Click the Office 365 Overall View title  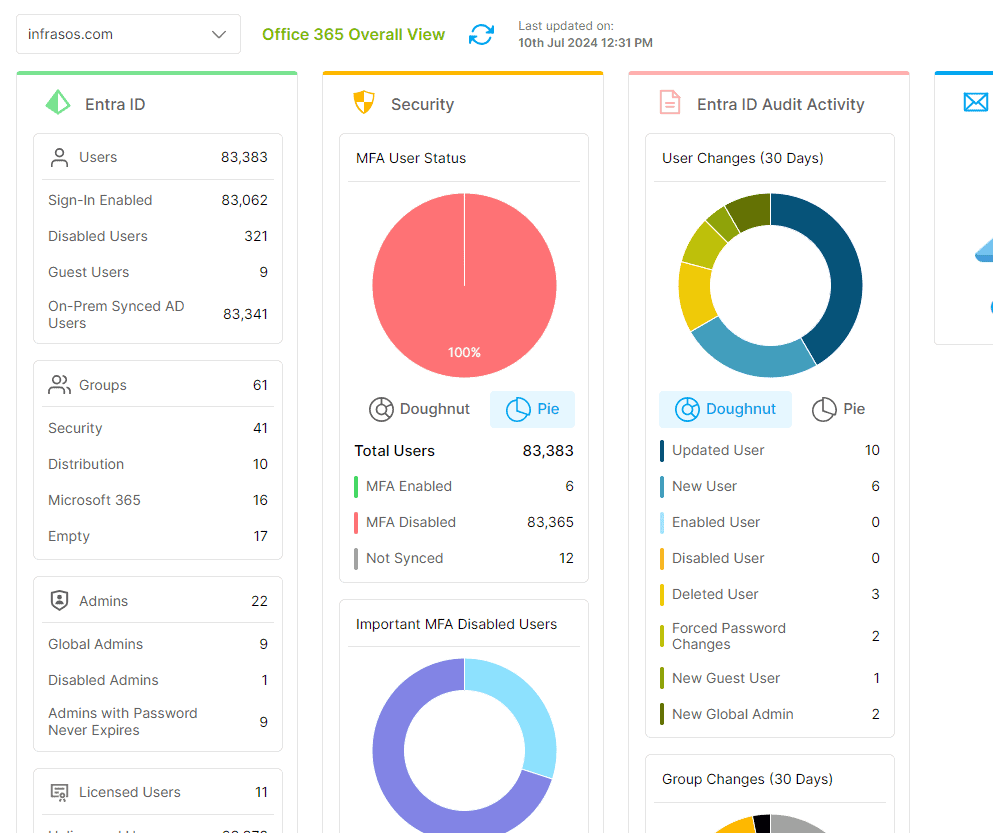353,34
